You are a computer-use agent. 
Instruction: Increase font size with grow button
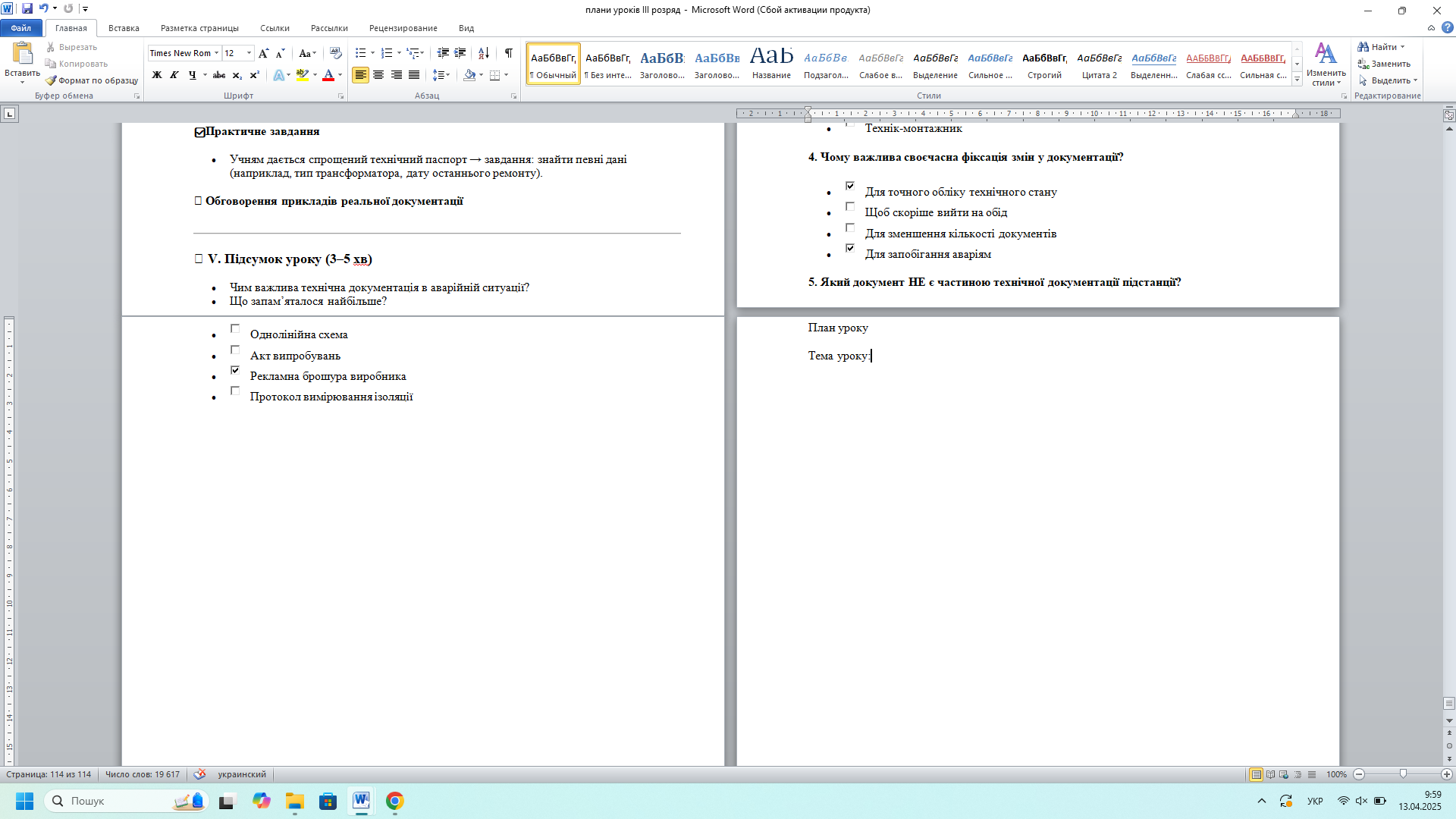[x=263, y=53]
